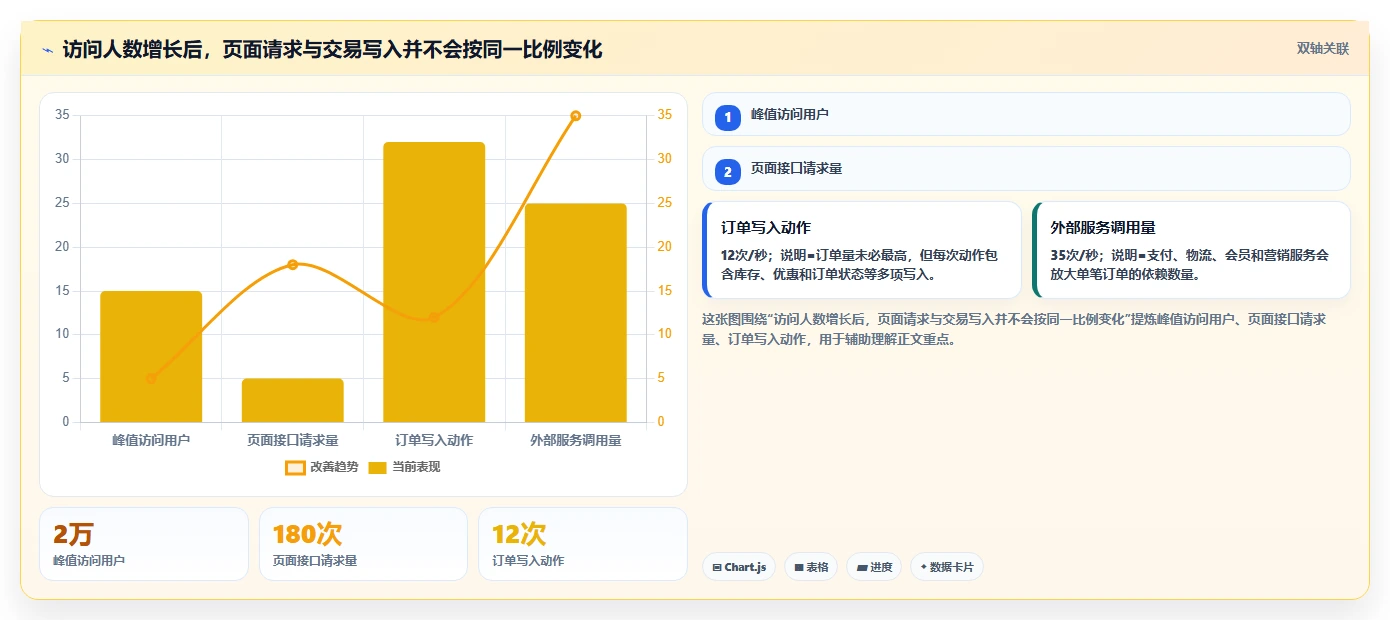The image size is (1390, 620).
Task: Click the 180次 页面接口请求量 stat card
Action: [x=363, y=544]
